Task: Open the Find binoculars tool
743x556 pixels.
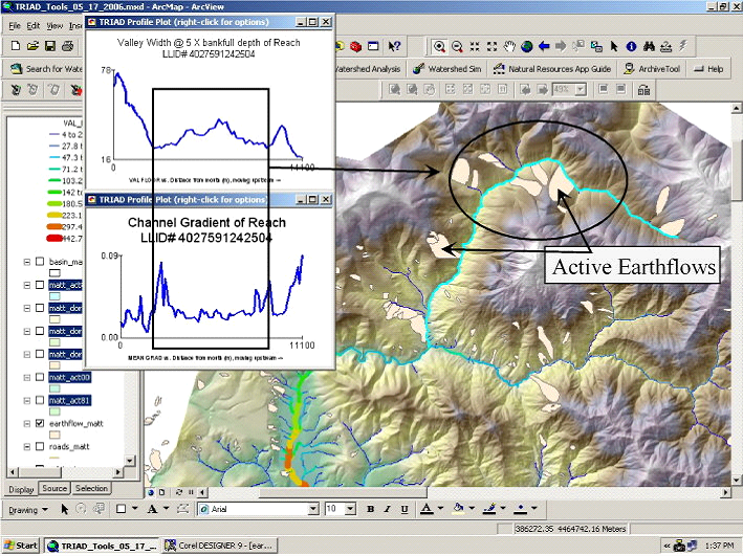Action: pos(649,46)
